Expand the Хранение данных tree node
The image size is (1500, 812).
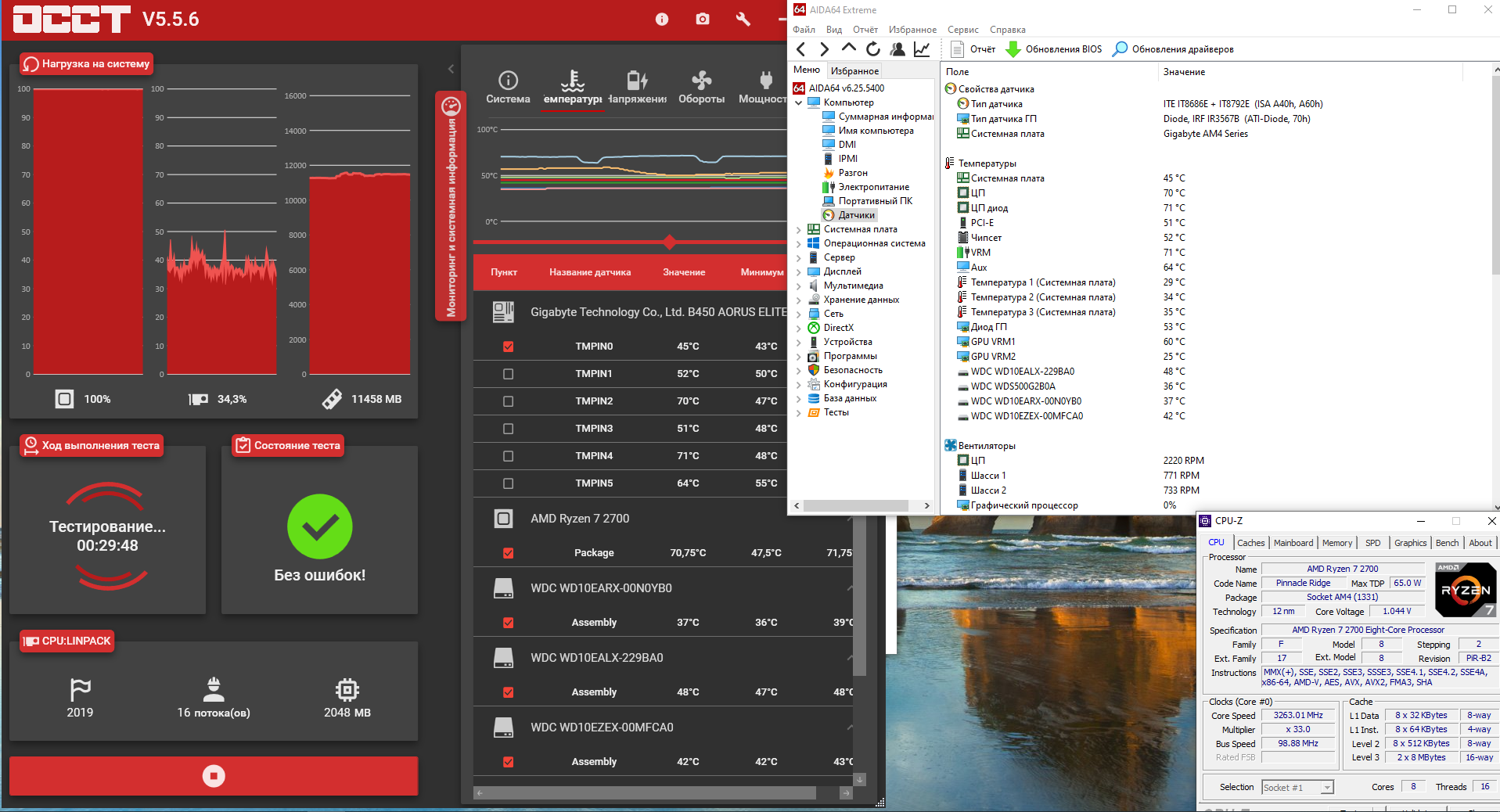[798, 300]
